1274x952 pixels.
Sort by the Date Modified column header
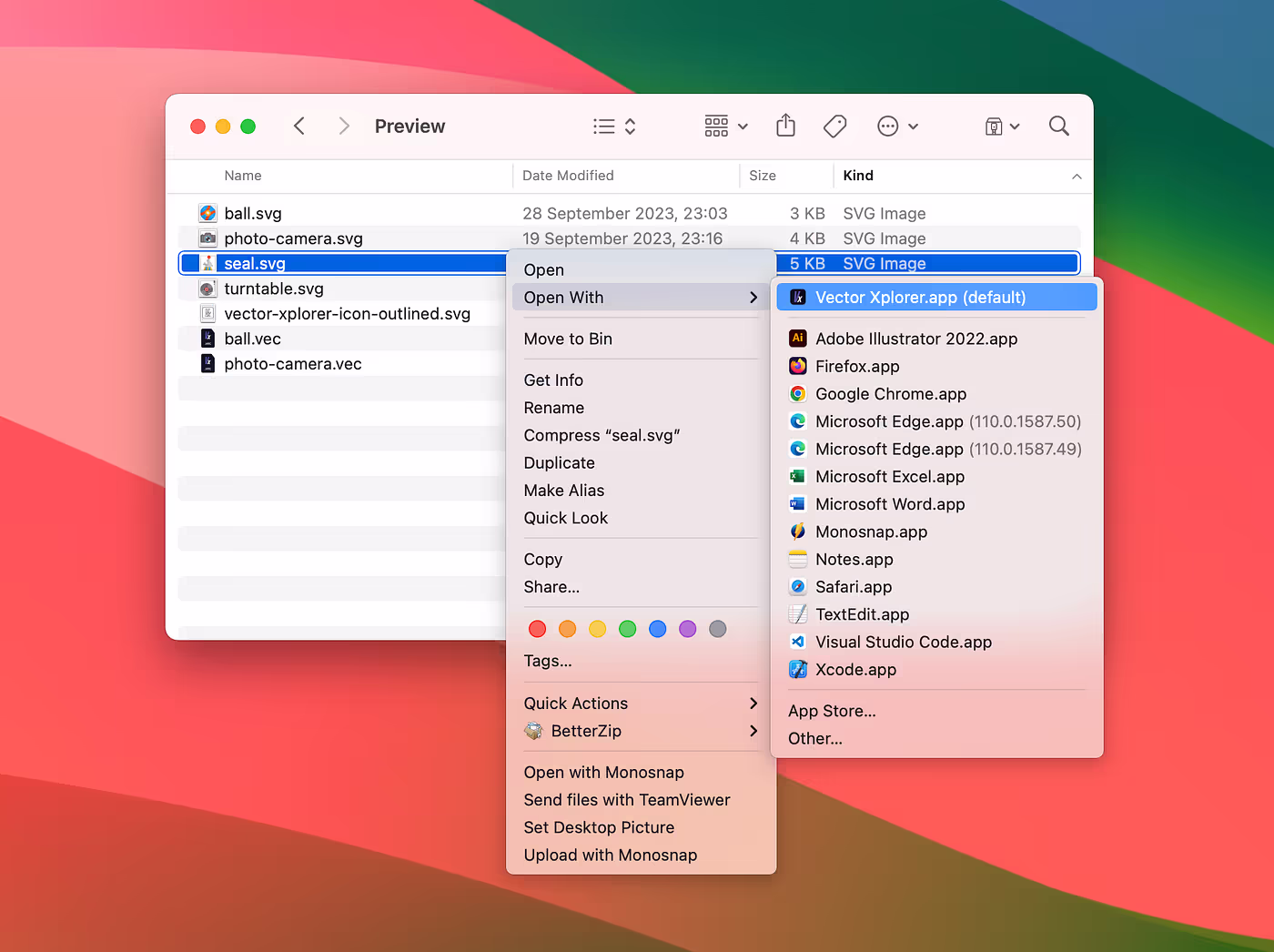pyautogui.click(x=568, y=176)
